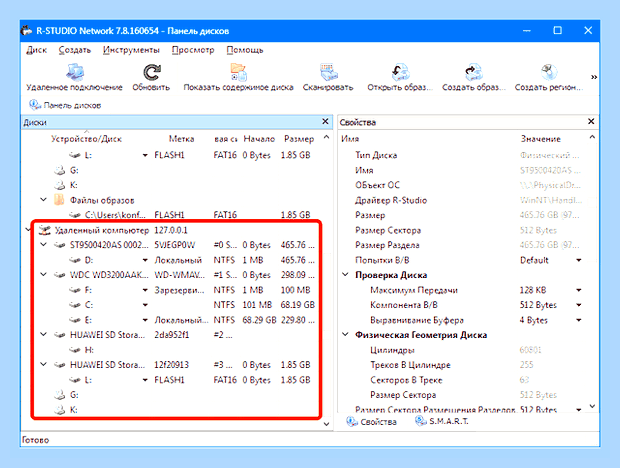Select HUAWEI SD Storage 12f20913 device icon

(x=59, y=365)
